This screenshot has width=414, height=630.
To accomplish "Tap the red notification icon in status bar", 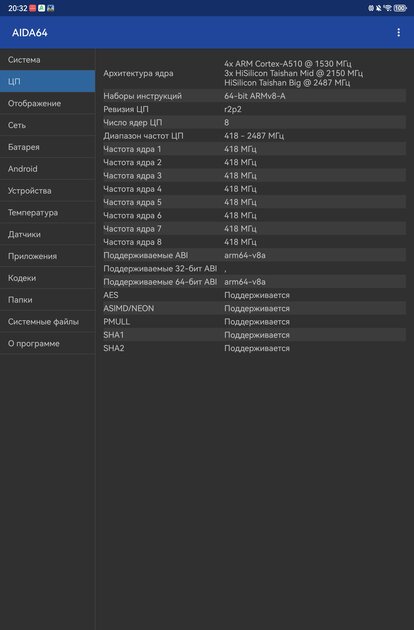I will pyautogui.click(x=33, y=8).
